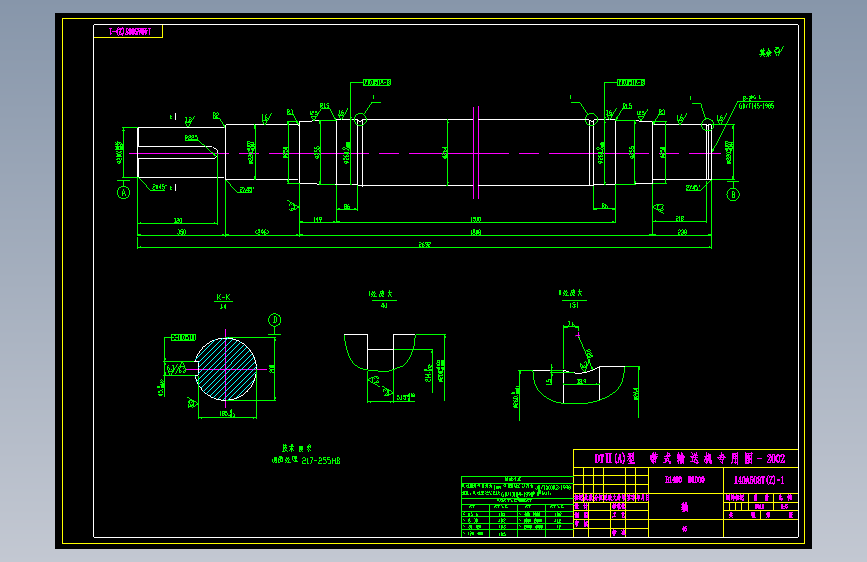The image size is (867, 562).
Task: Select the "1500" length dimension
Action: pyautogui.click(x=476, y=220)
